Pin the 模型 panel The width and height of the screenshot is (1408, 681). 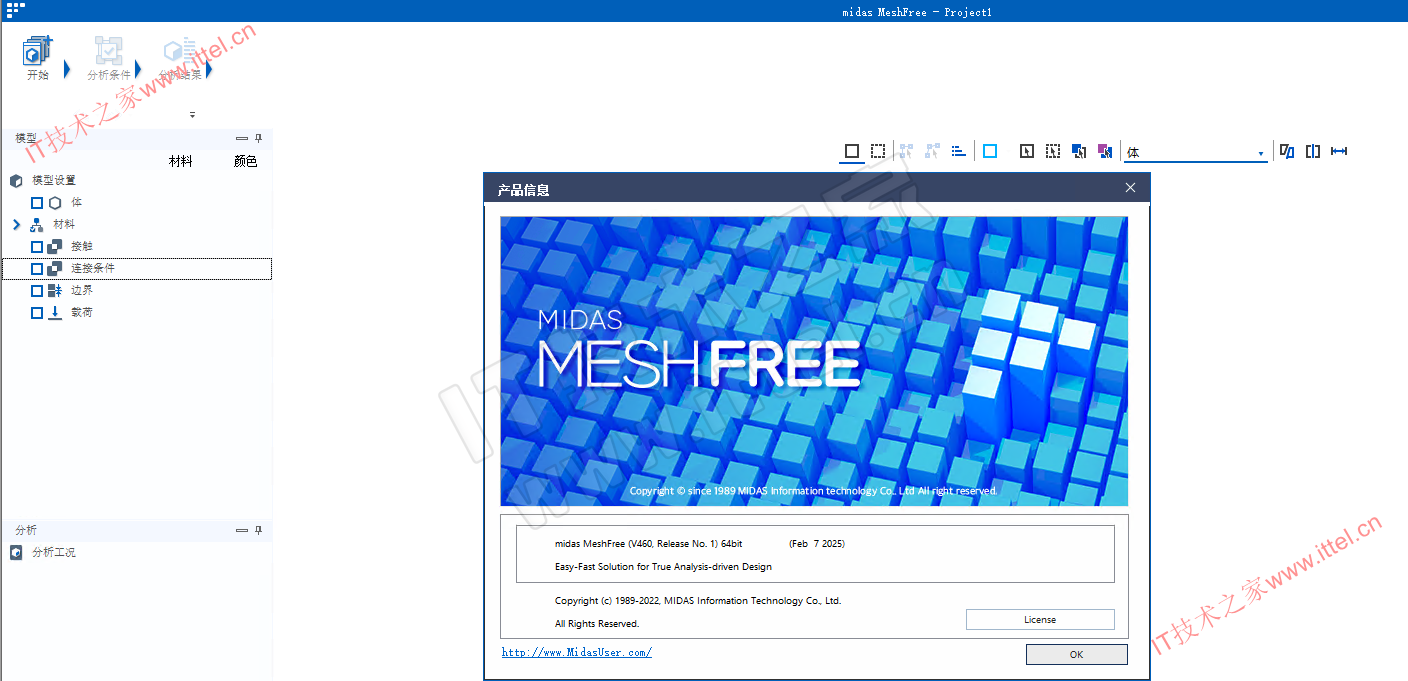point(258,139)
